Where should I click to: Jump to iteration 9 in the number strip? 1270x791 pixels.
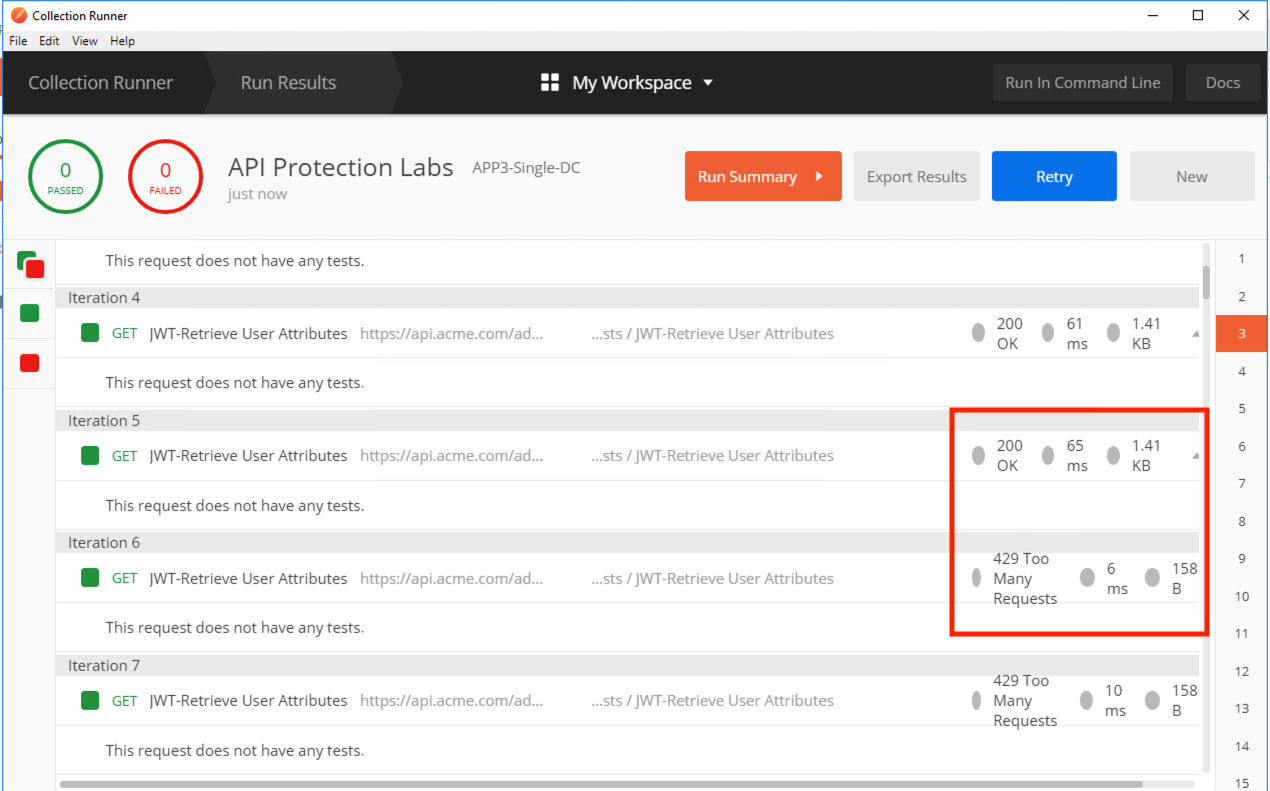(x=1242, y=559)
